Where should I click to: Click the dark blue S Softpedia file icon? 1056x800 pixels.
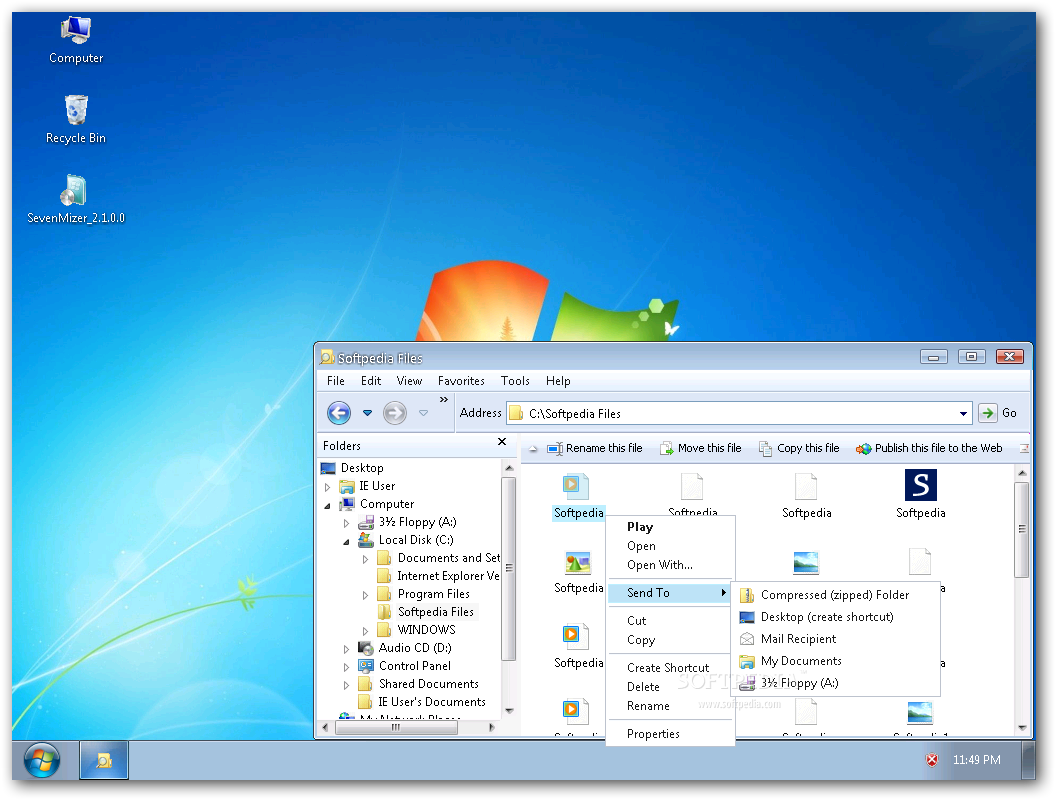click(921, 485)
